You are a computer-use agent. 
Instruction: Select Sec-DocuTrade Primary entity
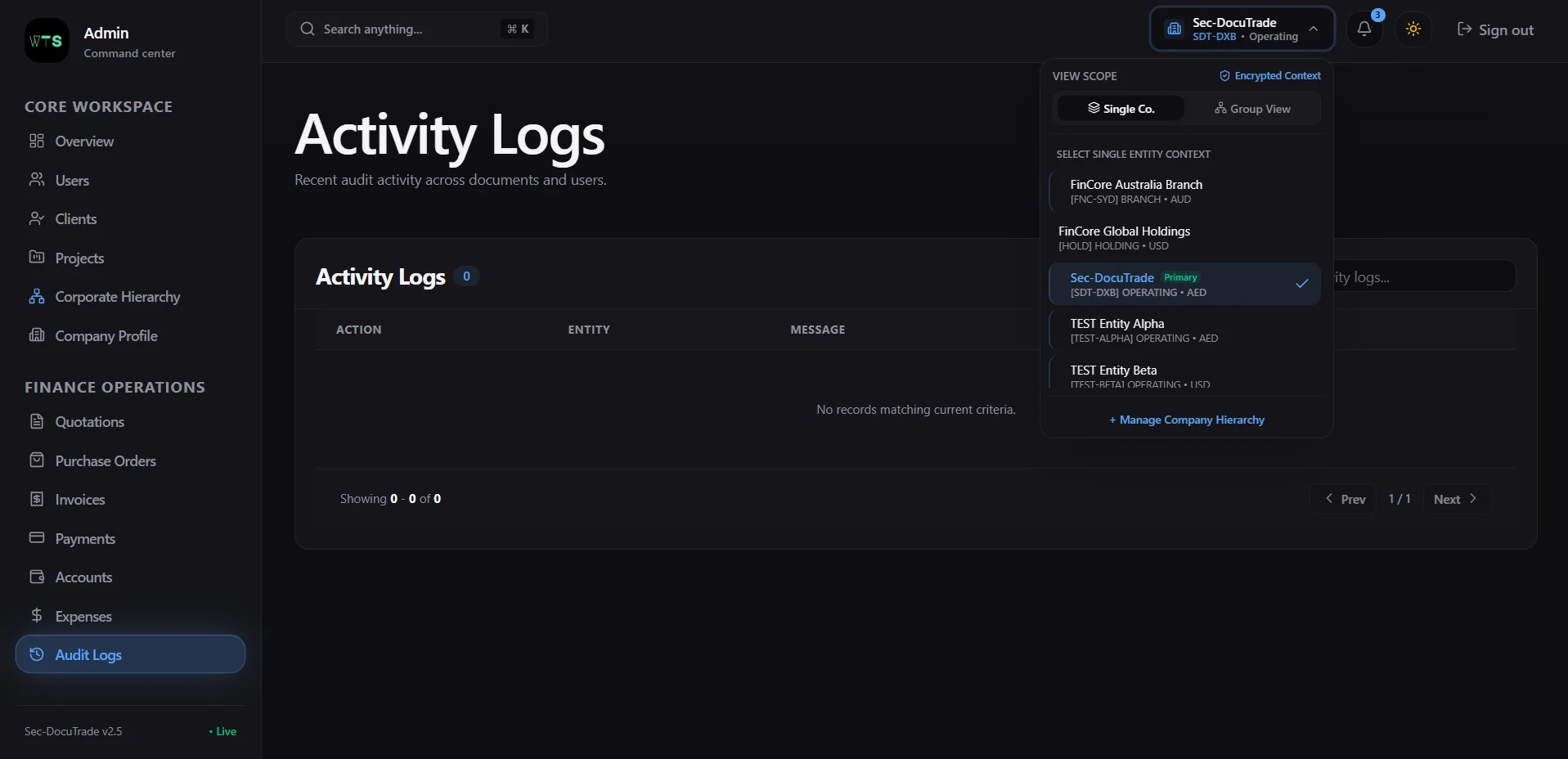(1184, 285)
